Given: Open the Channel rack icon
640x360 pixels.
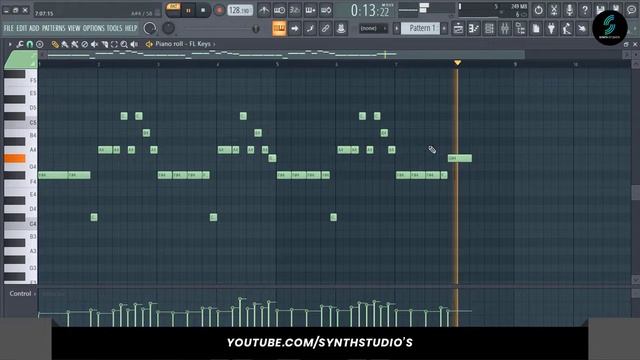Looking at the screenshot, I should [x=489, y=29].
